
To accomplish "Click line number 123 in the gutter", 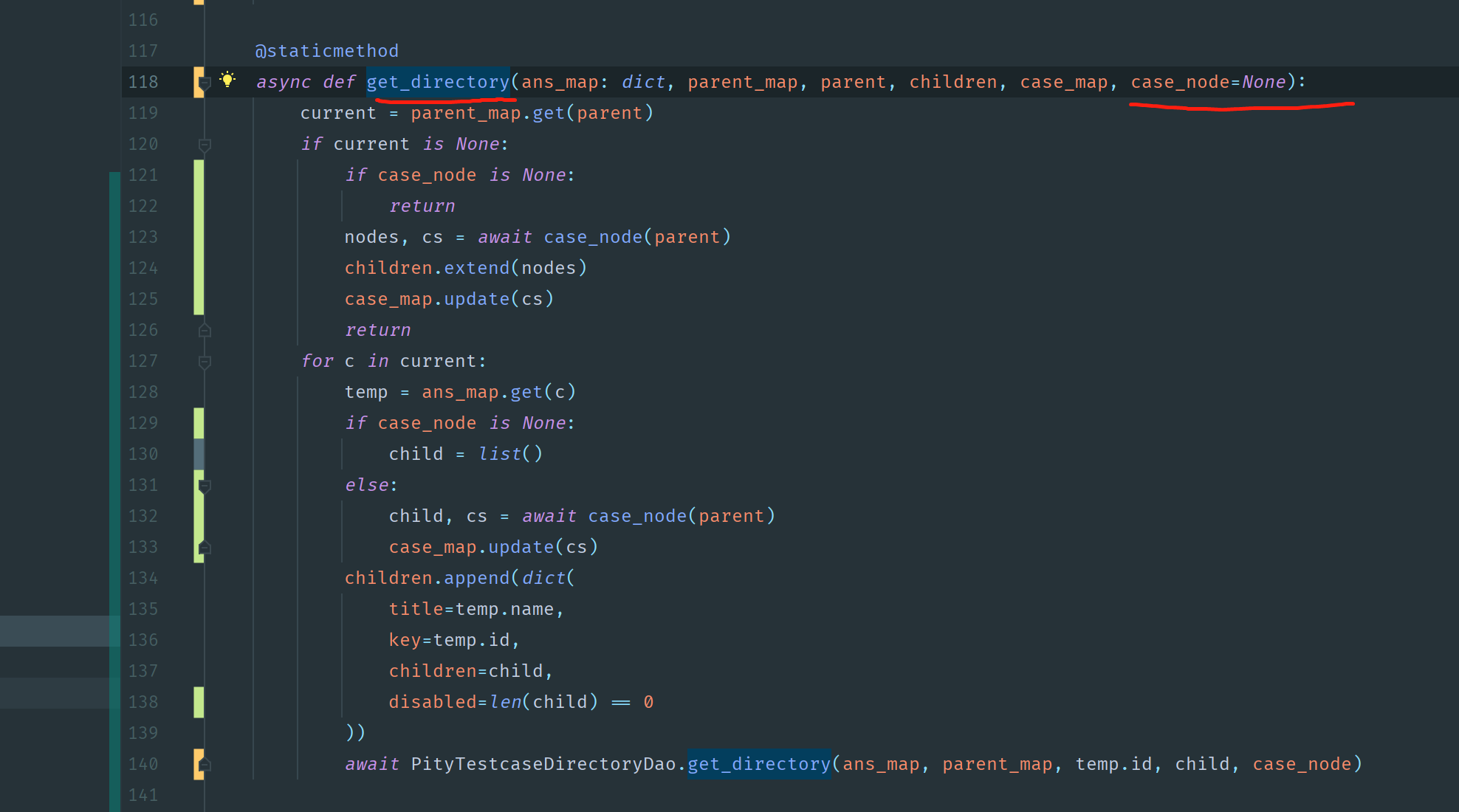I will coord(143,237).
